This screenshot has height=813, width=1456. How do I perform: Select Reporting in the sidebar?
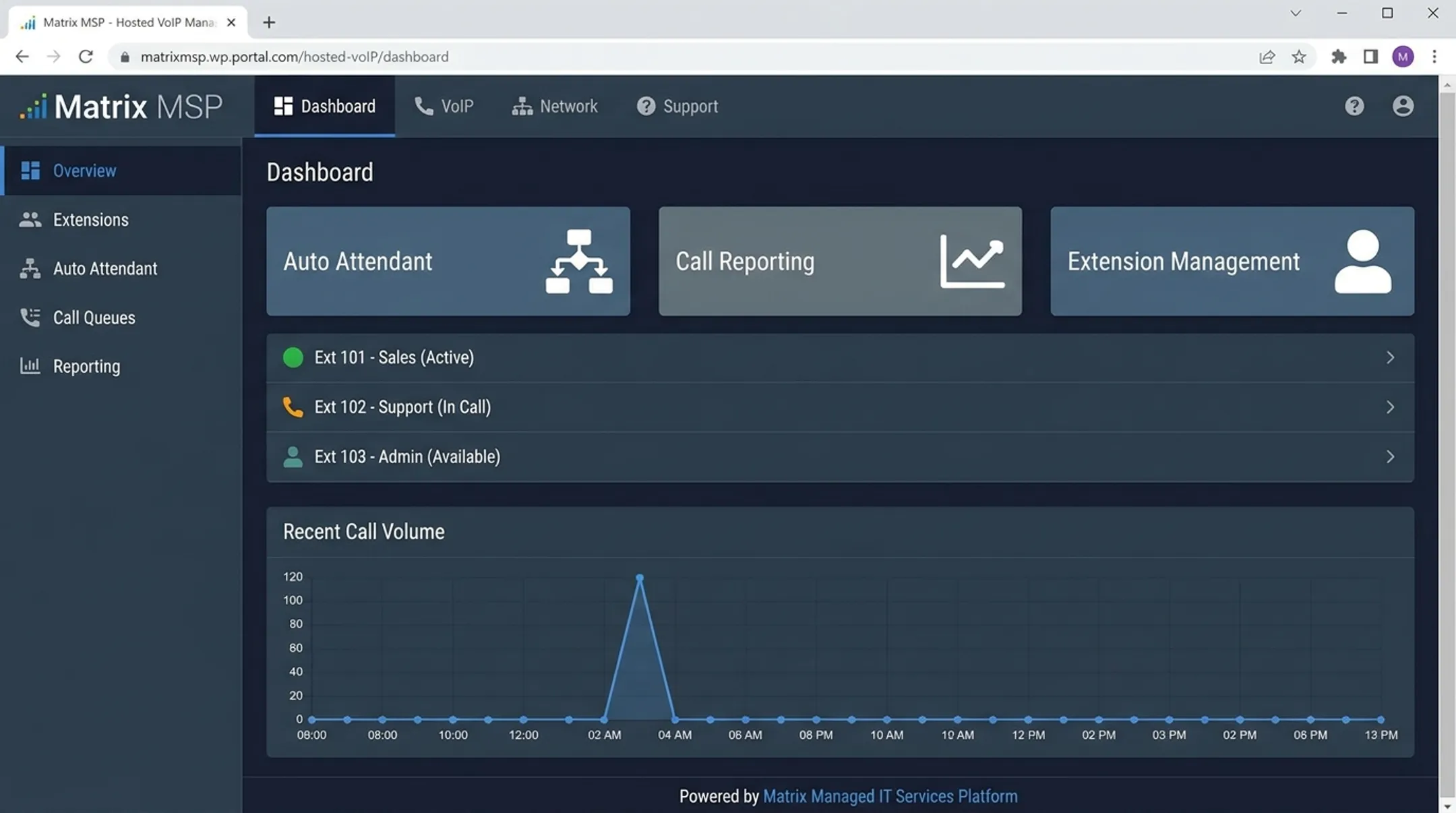pos(121,366)
